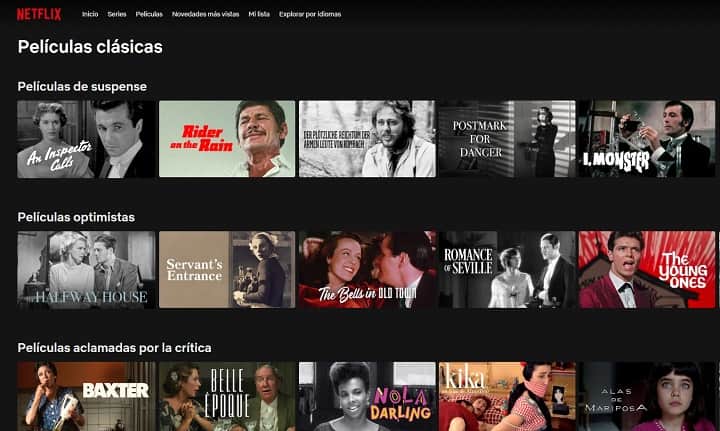Open the Kika movie

tap(507, 397)
